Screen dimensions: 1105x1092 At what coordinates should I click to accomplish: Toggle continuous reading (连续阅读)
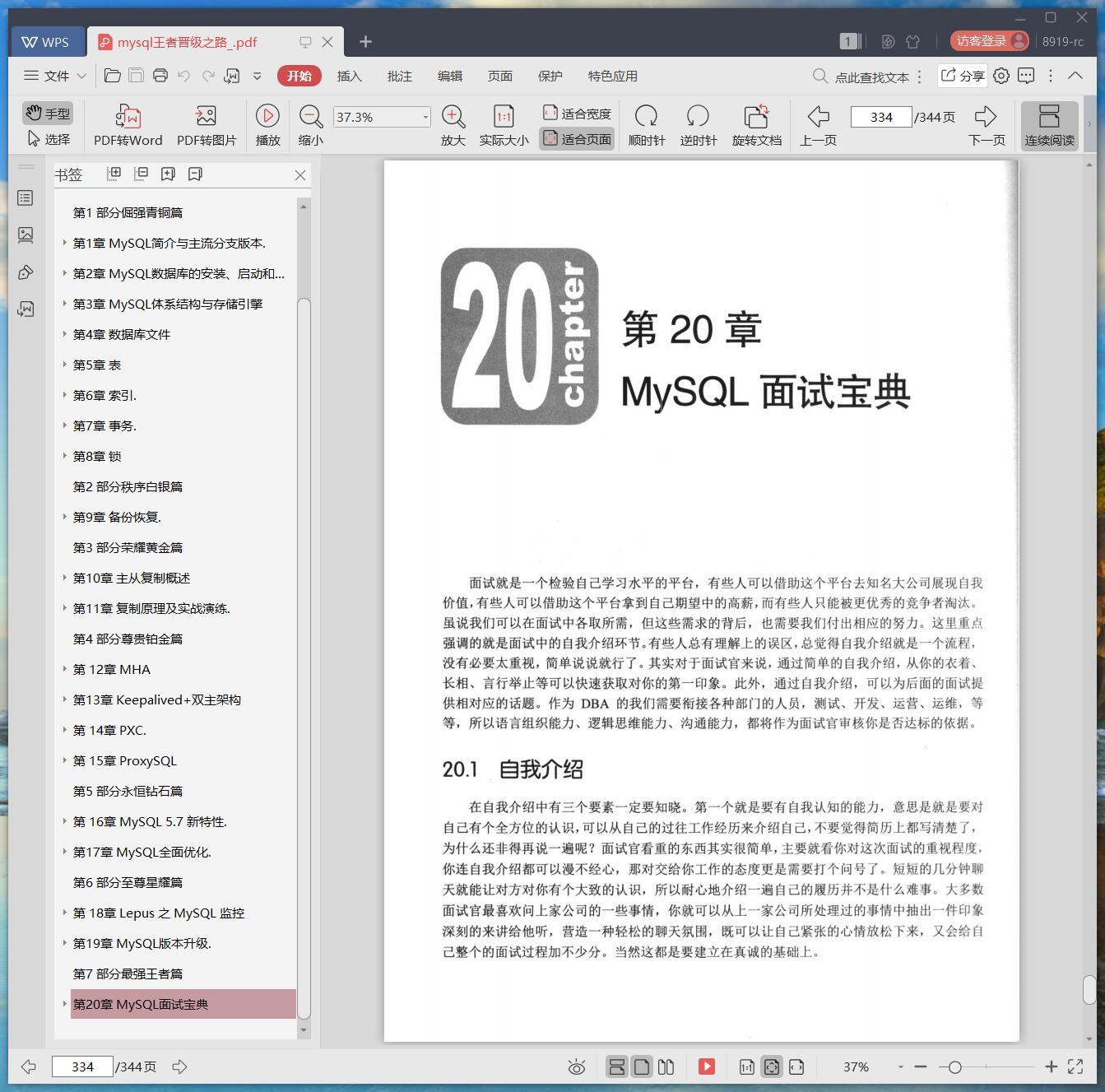click(x=1049, y=125)
